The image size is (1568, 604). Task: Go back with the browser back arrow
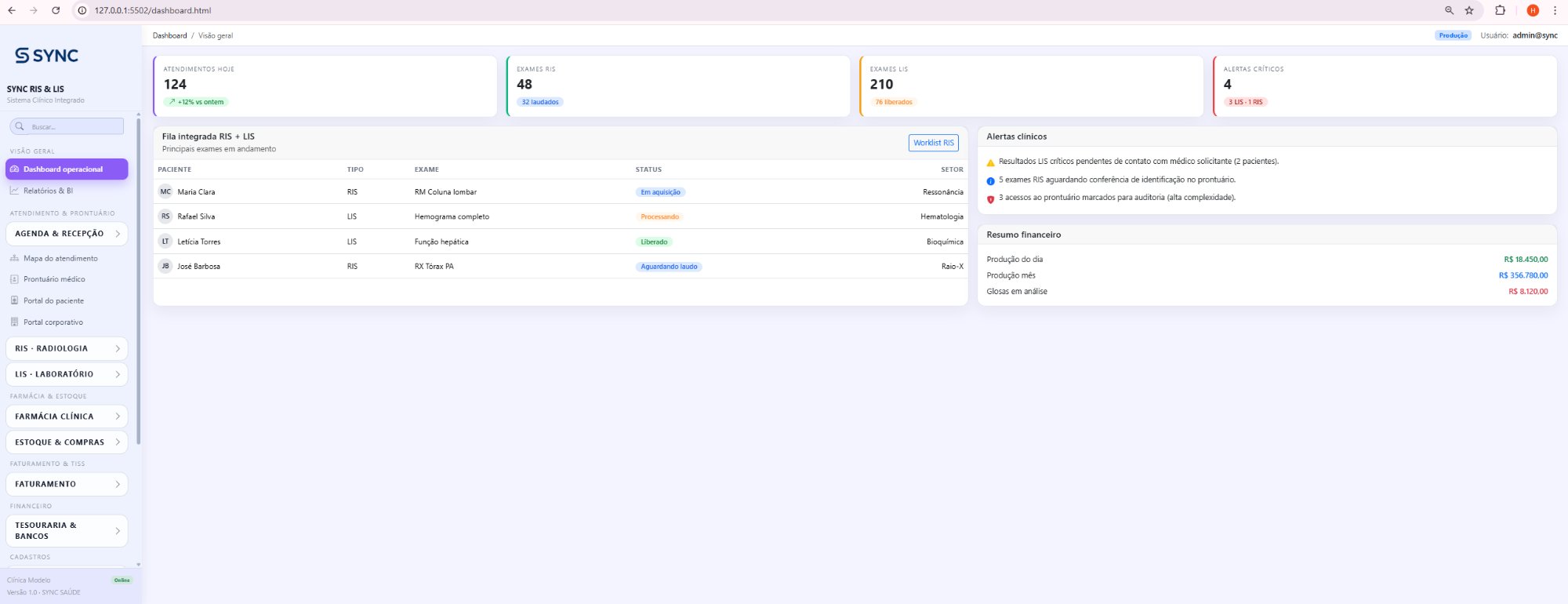12,10
